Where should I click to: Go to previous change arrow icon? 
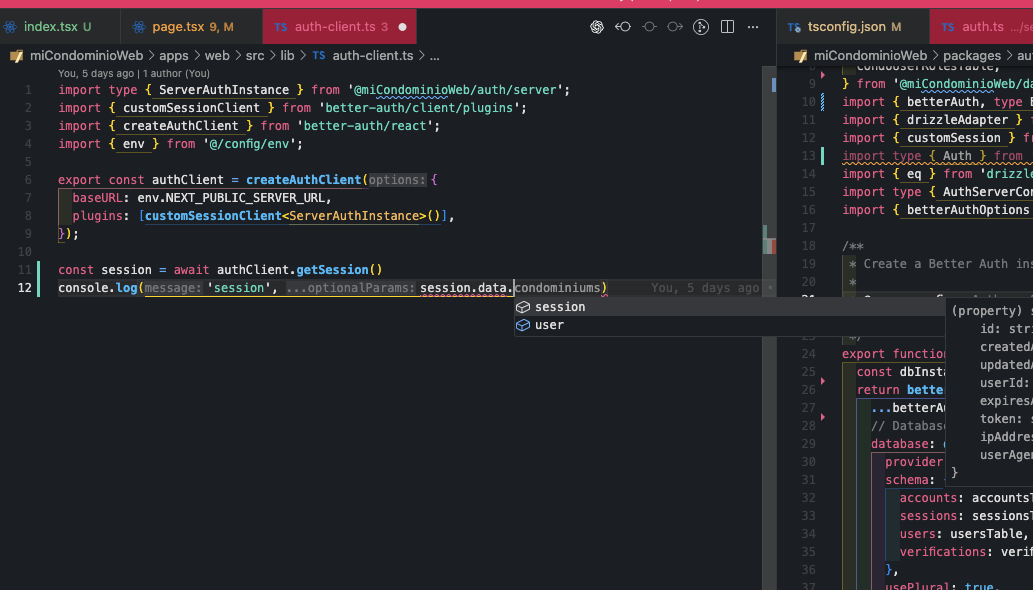(x=623, y=27)
